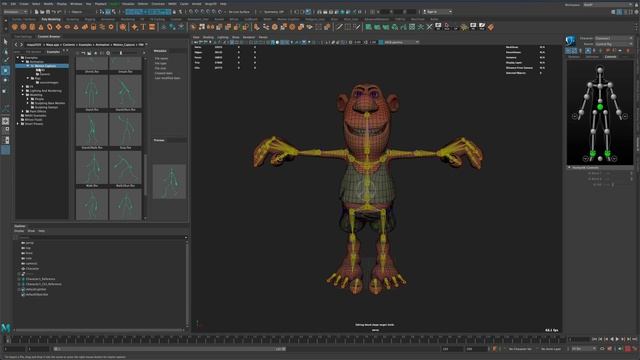Screen dimensions: 640x360
Task: Select the green hips effector on HumanIK figure
Action: pos(600,107)
